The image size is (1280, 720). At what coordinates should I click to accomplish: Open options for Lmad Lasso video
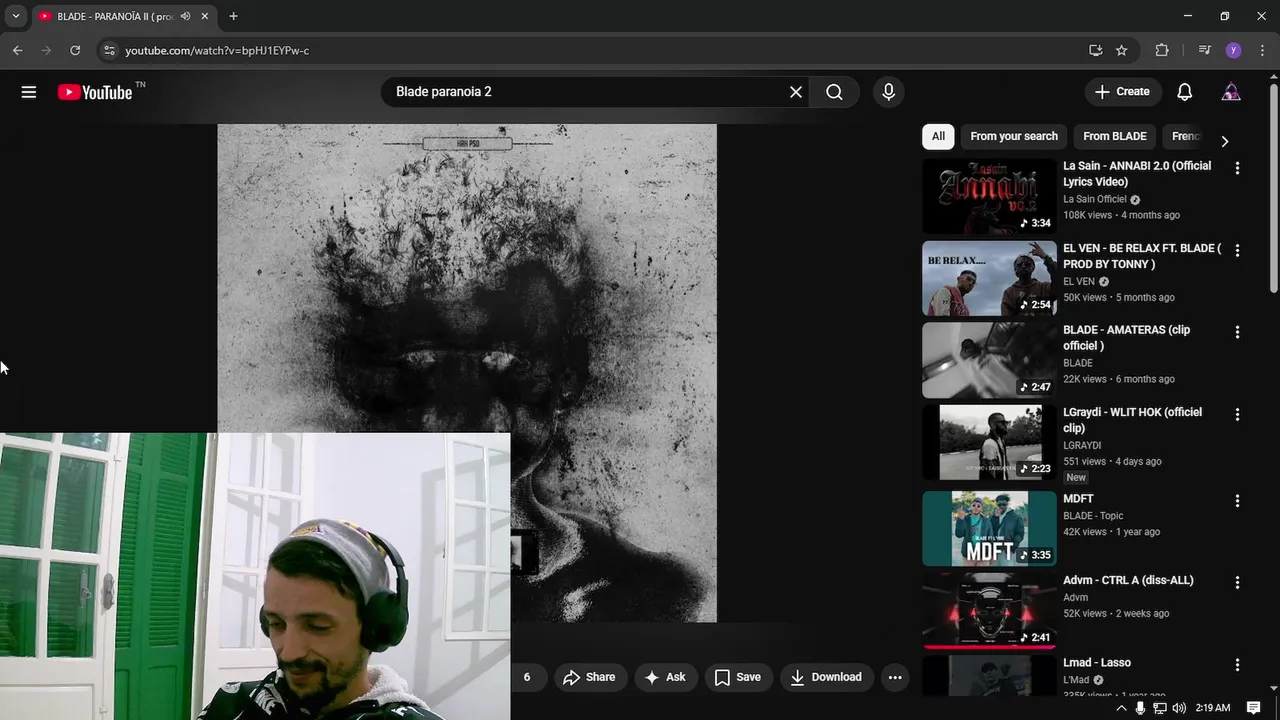1237,665
